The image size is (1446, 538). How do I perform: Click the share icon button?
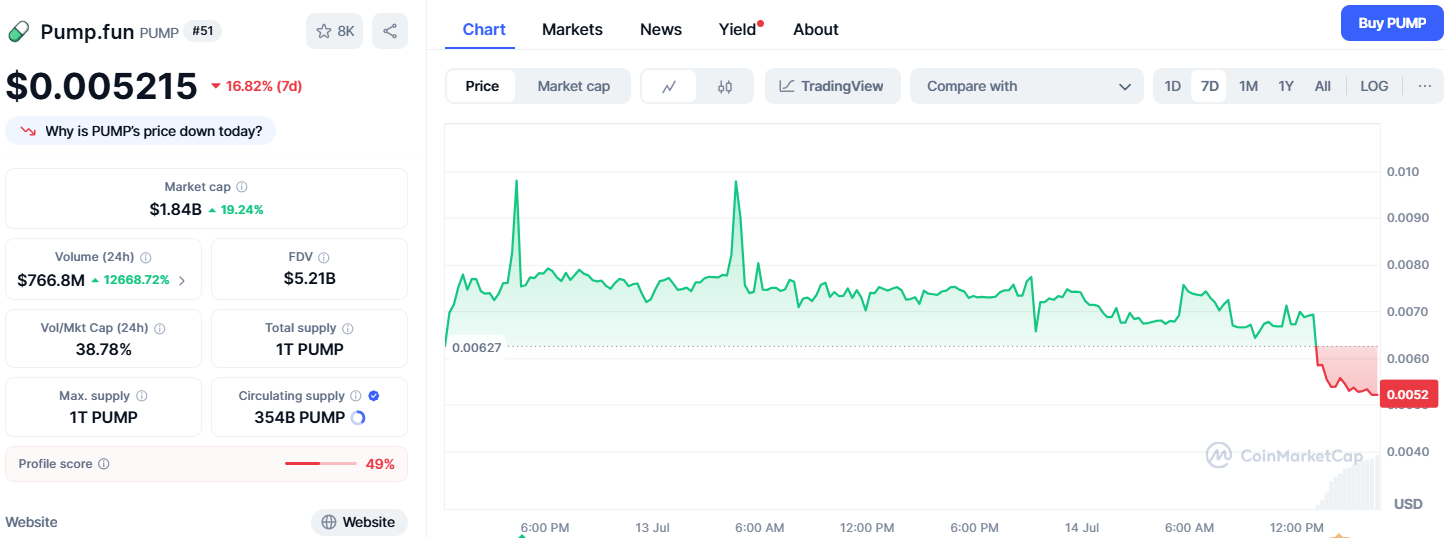click(390, 31)
